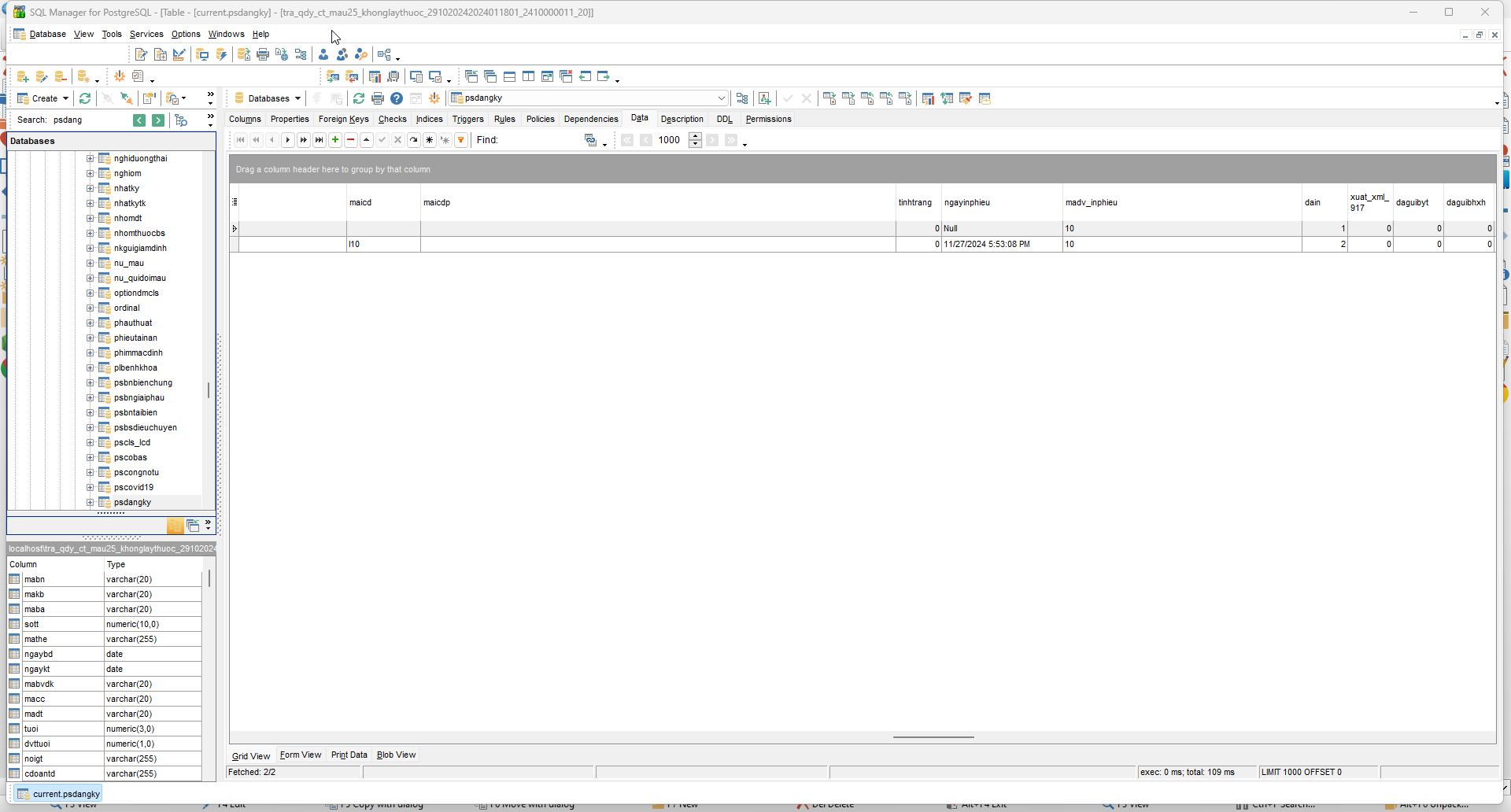
Task: Click the printer icon in top toolbar
Action: 263,54
